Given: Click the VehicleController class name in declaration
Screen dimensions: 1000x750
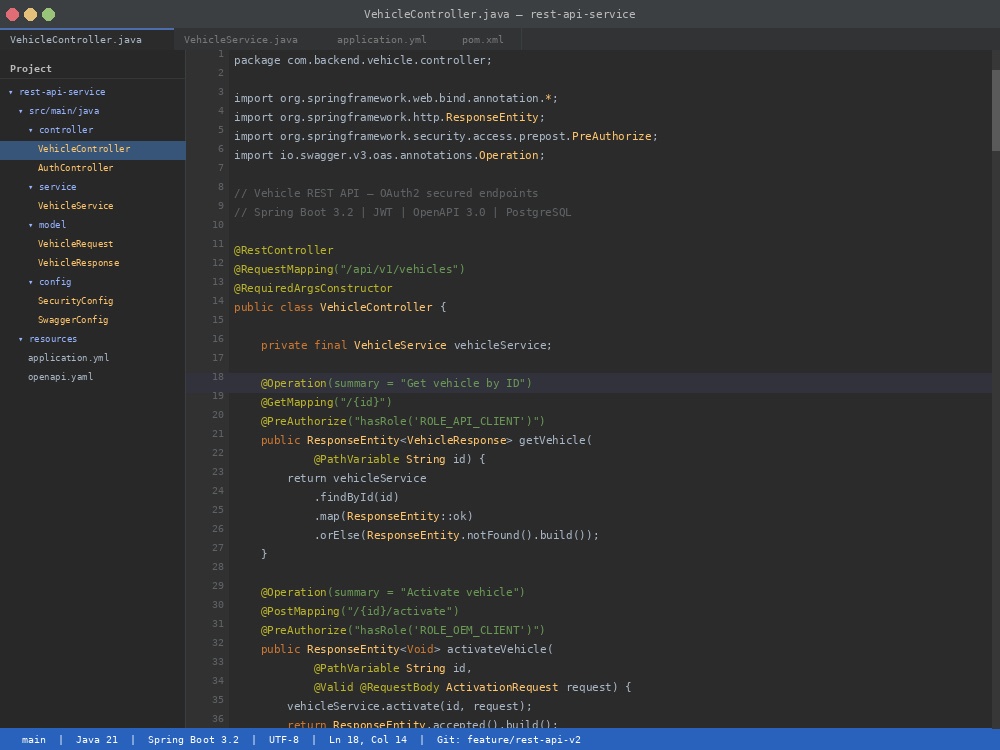Looking at the screenshot, I should (376, 307).
